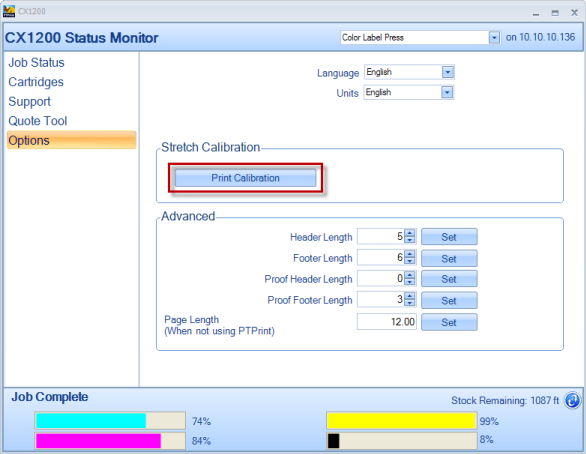Set the Footer Length value
Viewport: 586px width, 454px height.
449,258
